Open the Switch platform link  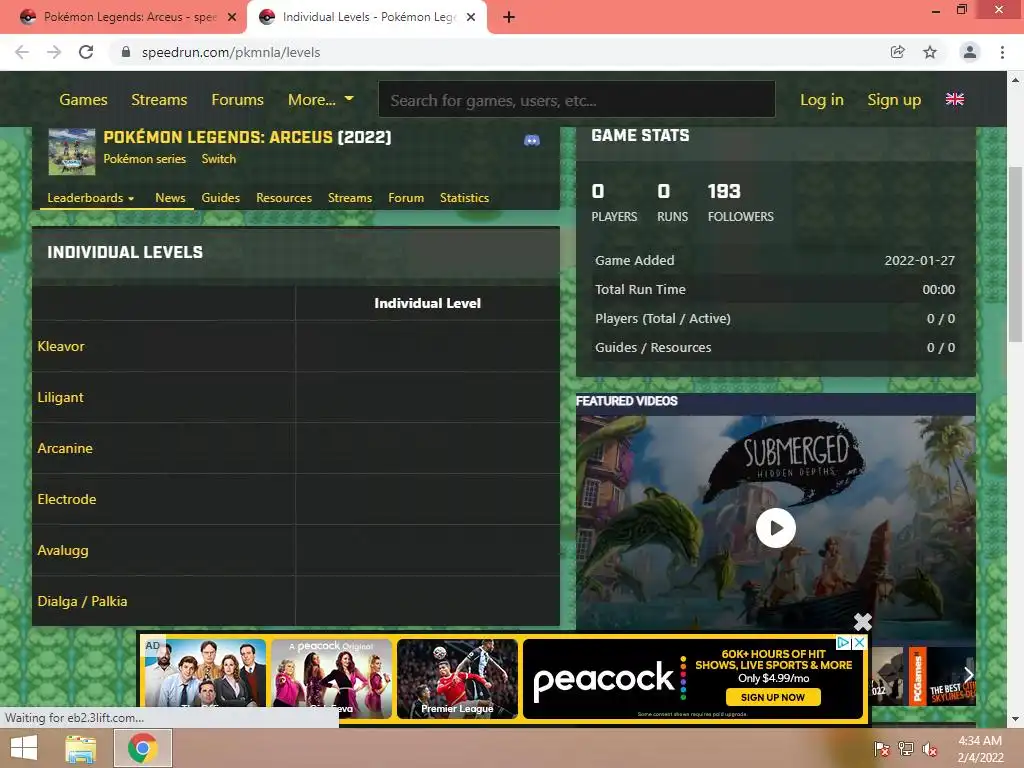[219, 159]
